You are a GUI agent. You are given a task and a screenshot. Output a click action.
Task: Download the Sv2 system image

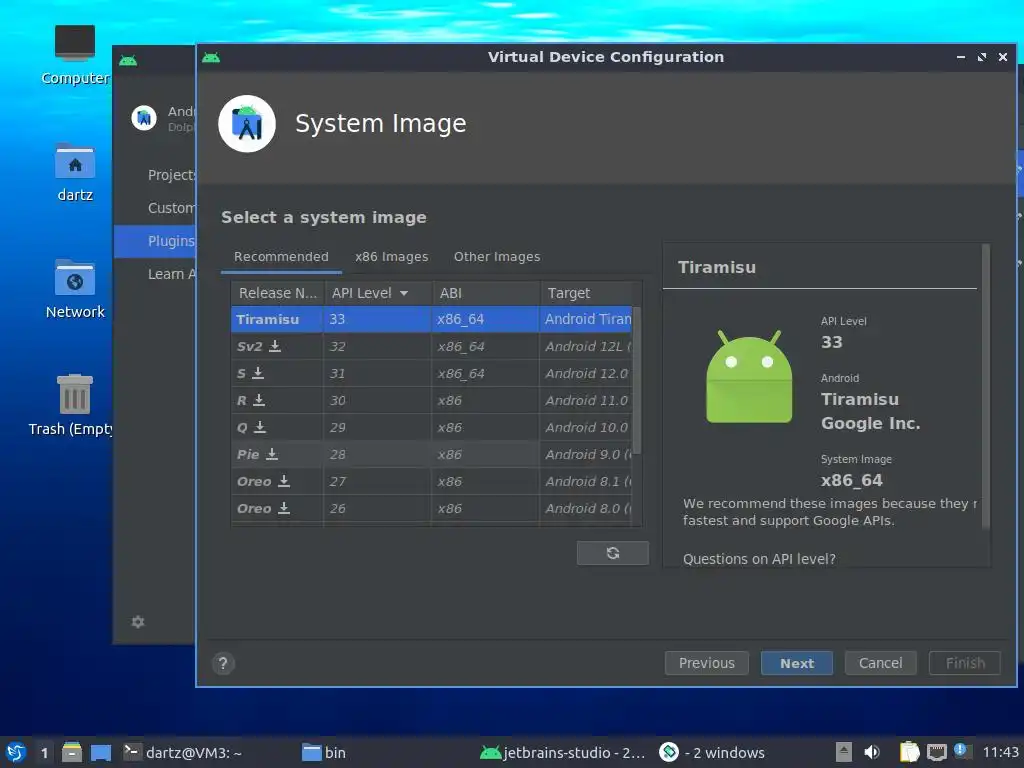(275, 346)
